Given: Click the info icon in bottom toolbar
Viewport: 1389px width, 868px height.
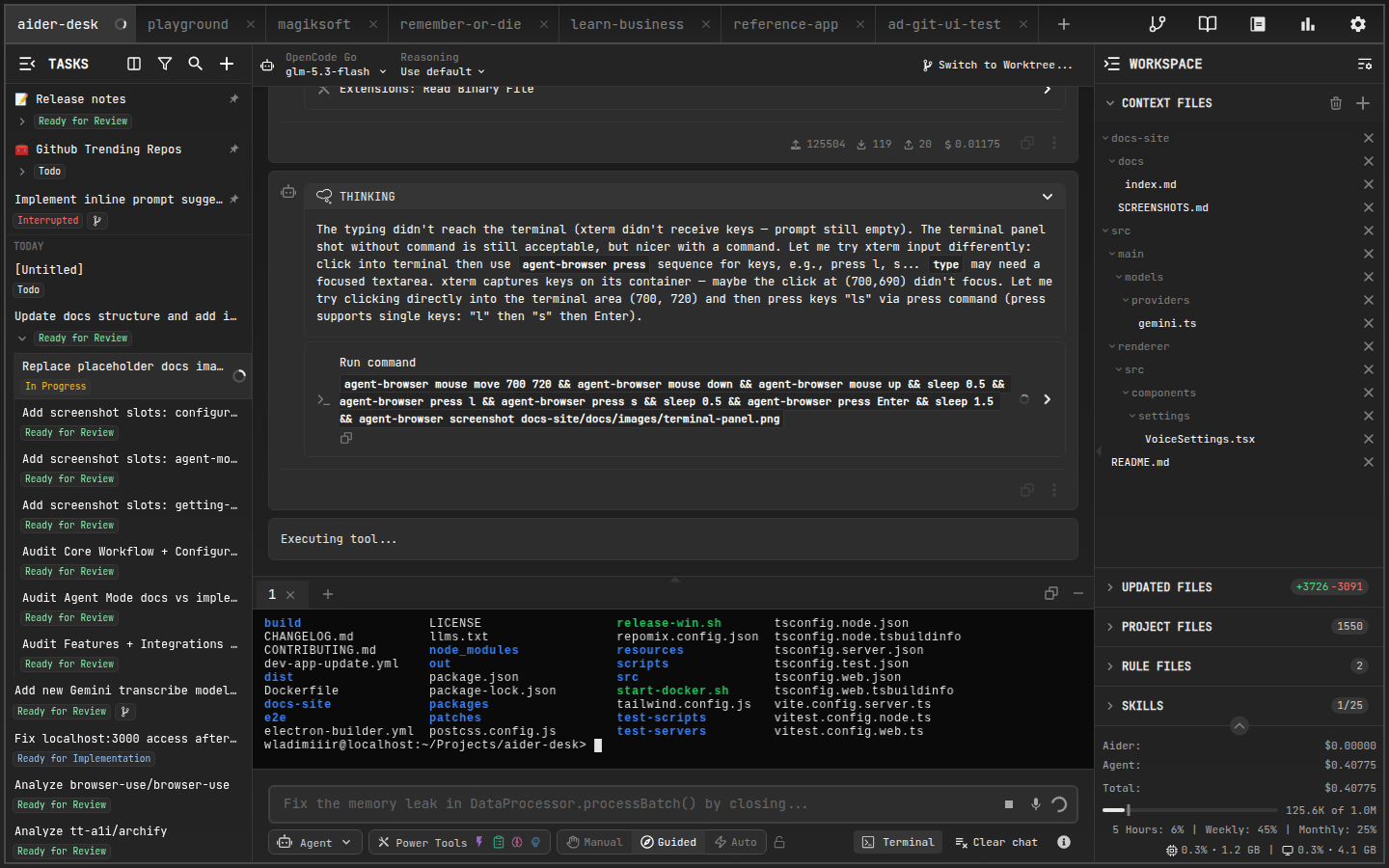Looking at the screenshot, I should (1064, 842).
